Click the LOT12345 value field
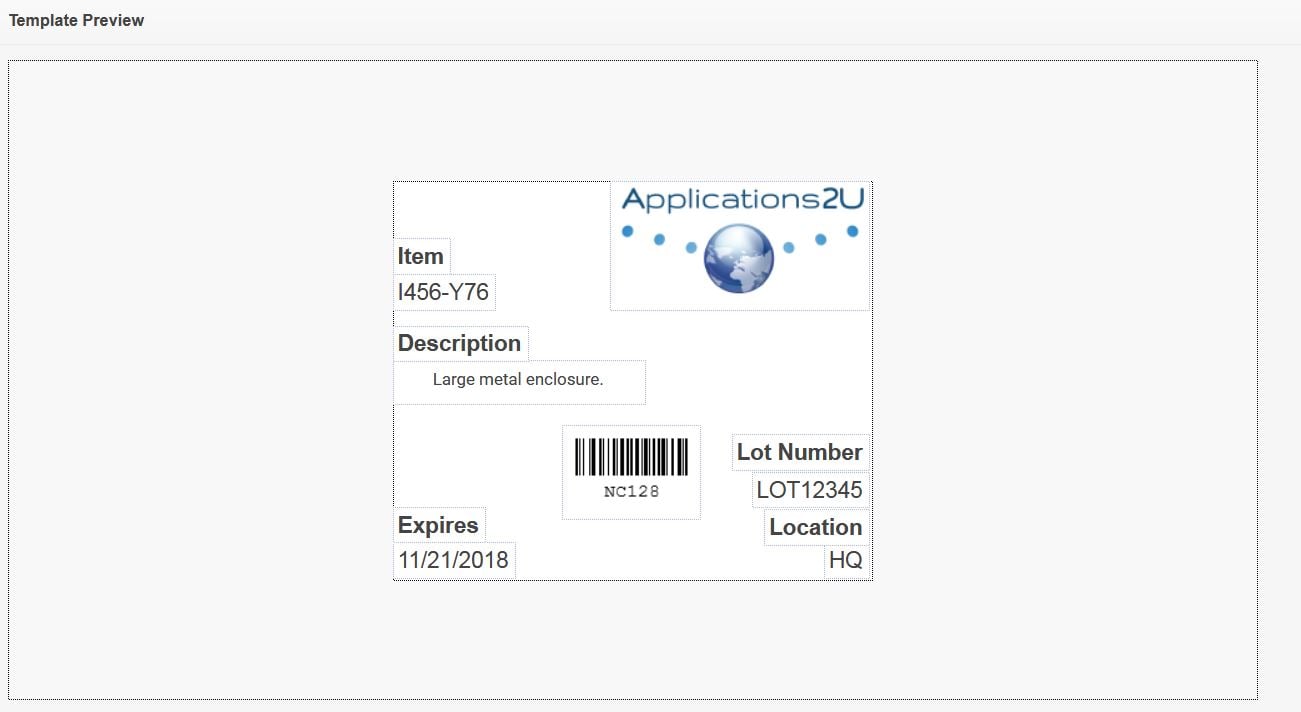The height and width of the screenshot is (712, 1301). click(809, 490)
